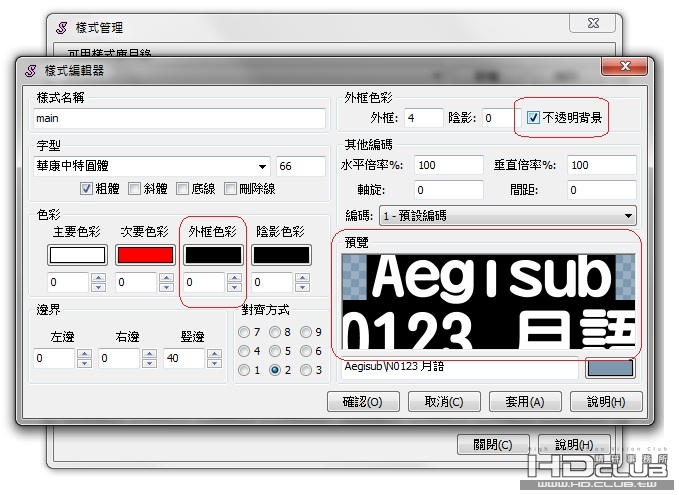Click the 左邊 left margin input field
Image resolution: width=679 pixels, height=495 pixels.
click(x=54, y=358)
